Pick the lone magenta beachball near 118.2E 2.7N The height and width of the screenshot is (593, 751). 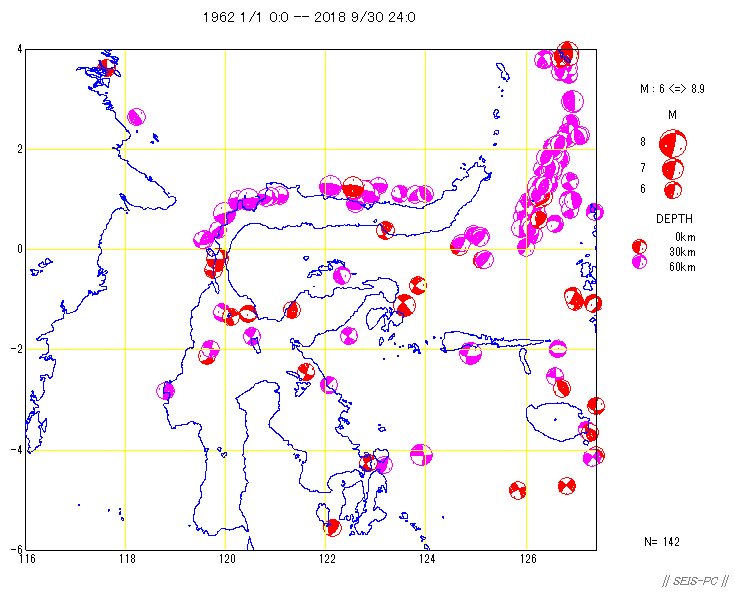pos(137,117)
